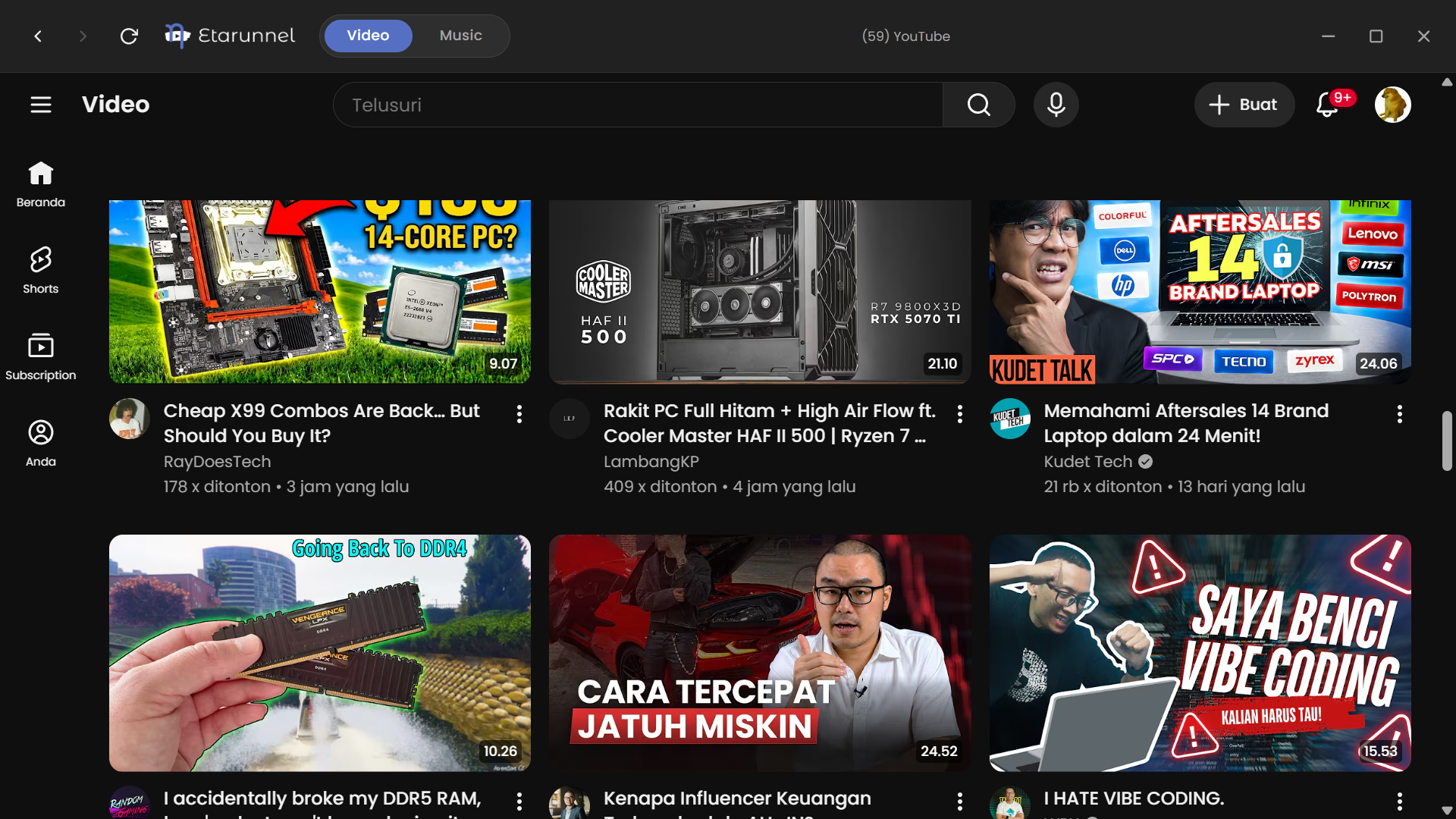
Task: Open title I accidentally broke my DDR5 RAM
Action: pos(322,802)
